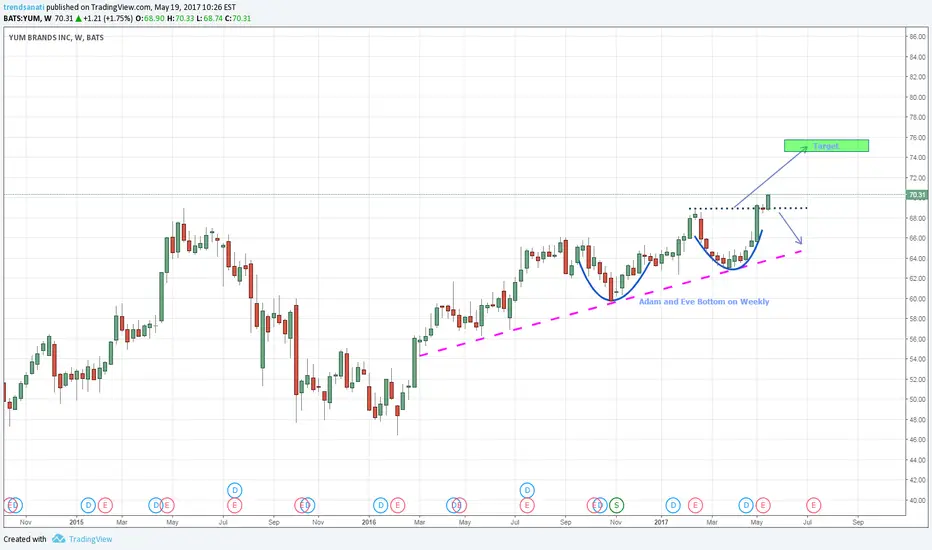Click Adam and Eve Bottom on Weekly label

[704, 301]
